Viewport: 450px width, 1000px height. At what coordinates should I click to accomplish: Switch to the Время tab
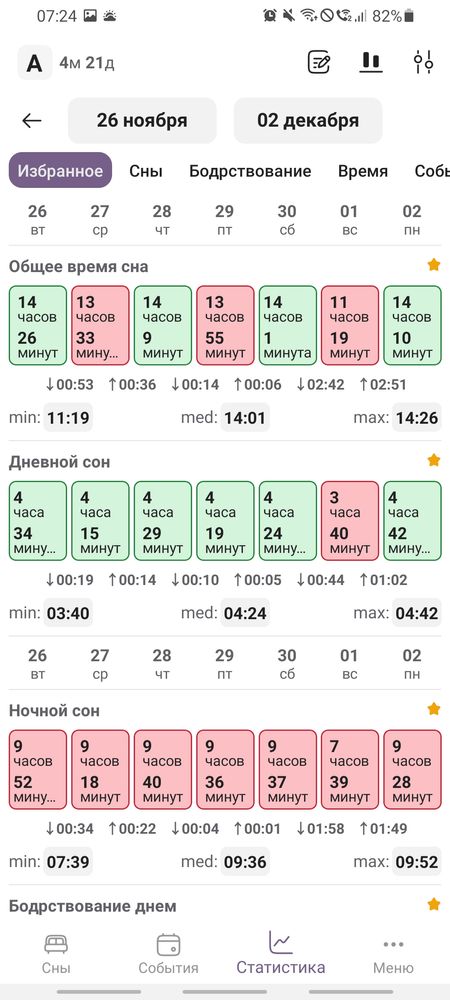tap(363, 171)
